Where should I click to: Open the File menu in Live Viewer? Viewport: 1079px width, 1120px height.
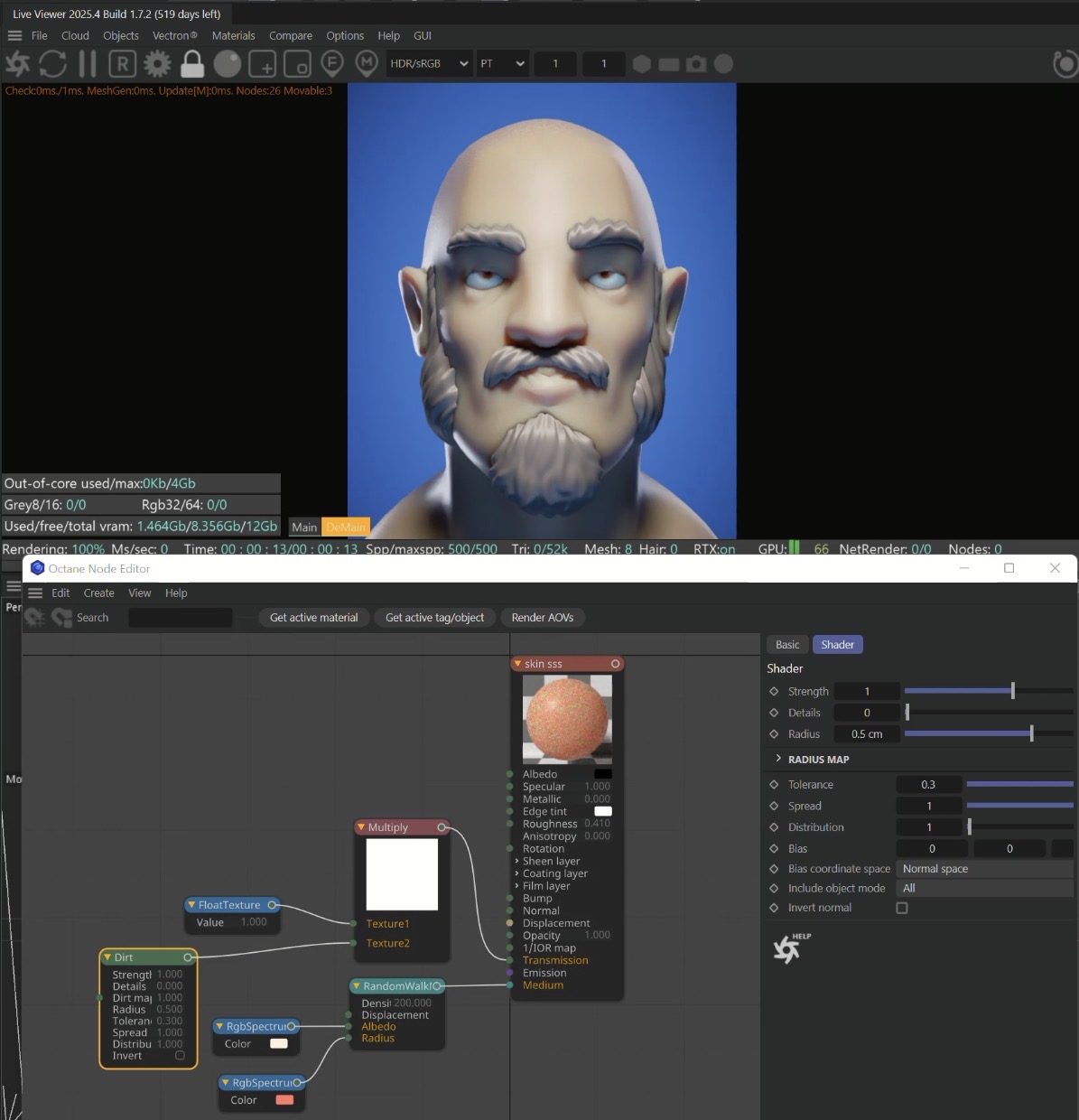pos(40,36)
